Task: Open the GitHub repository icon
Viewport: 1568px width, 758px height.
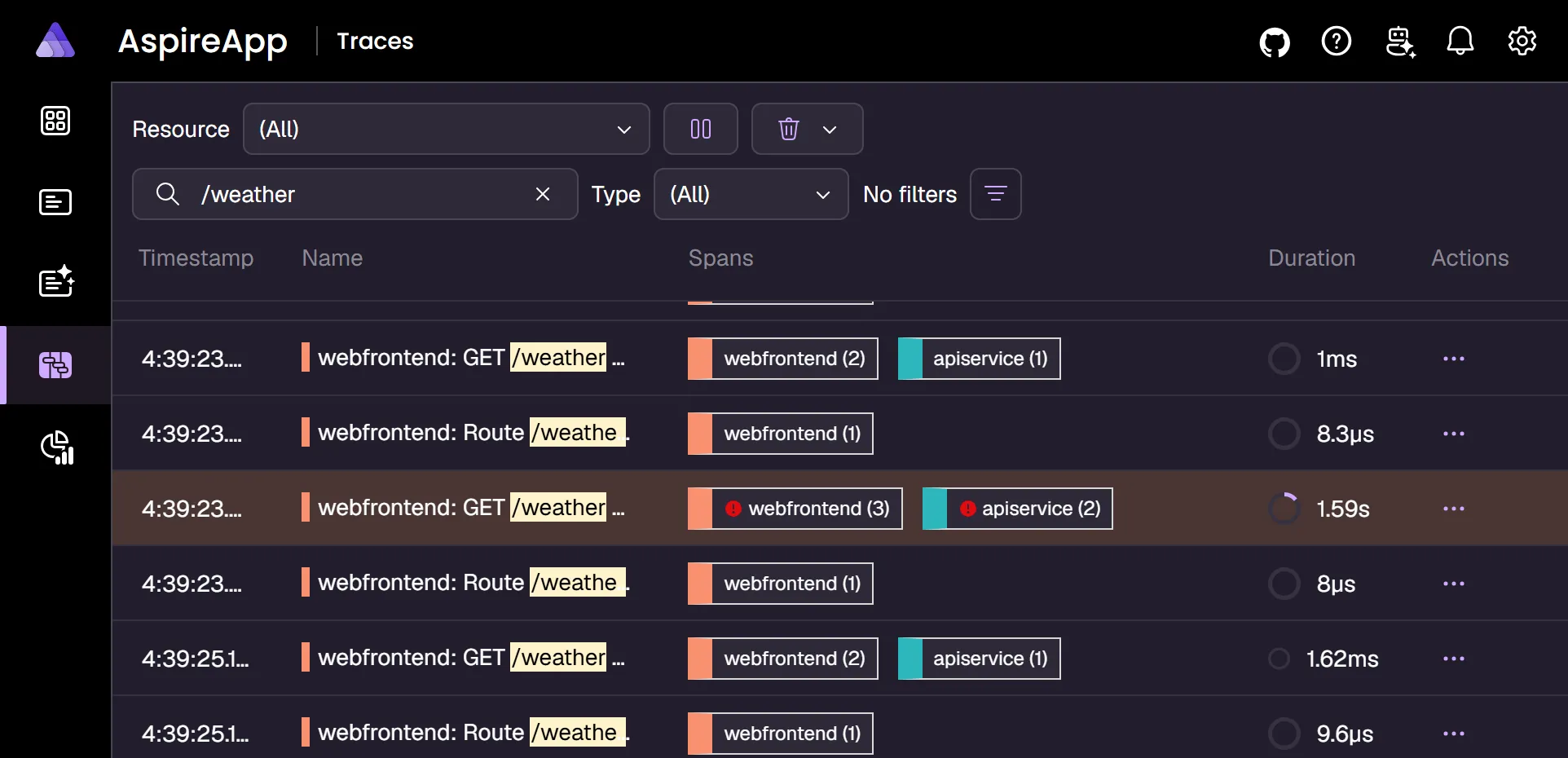Action: coord(1275,42)
